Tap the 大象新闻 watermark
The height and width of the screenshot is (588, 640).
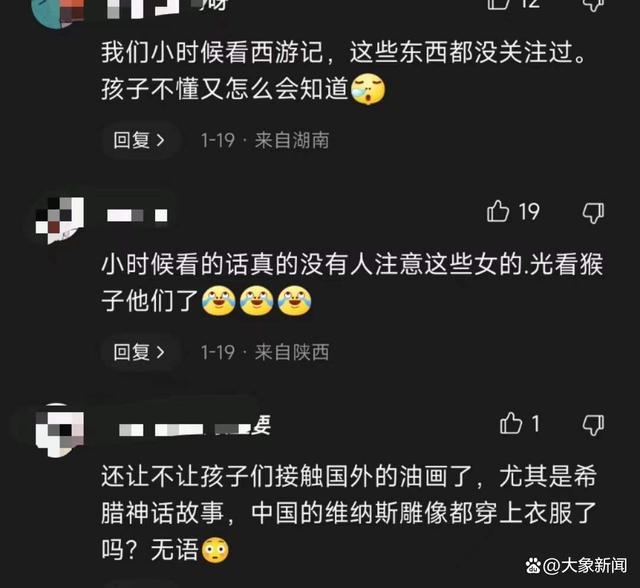[576, 566]
